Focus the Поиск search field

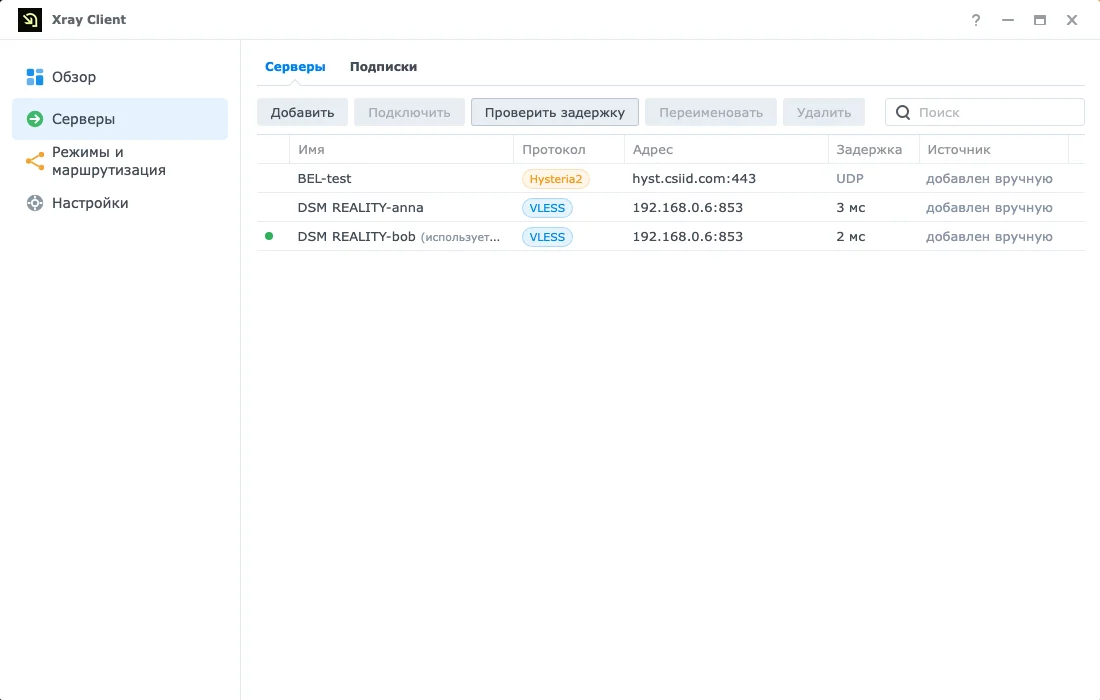pyautogui.click(x=985, y=112)
